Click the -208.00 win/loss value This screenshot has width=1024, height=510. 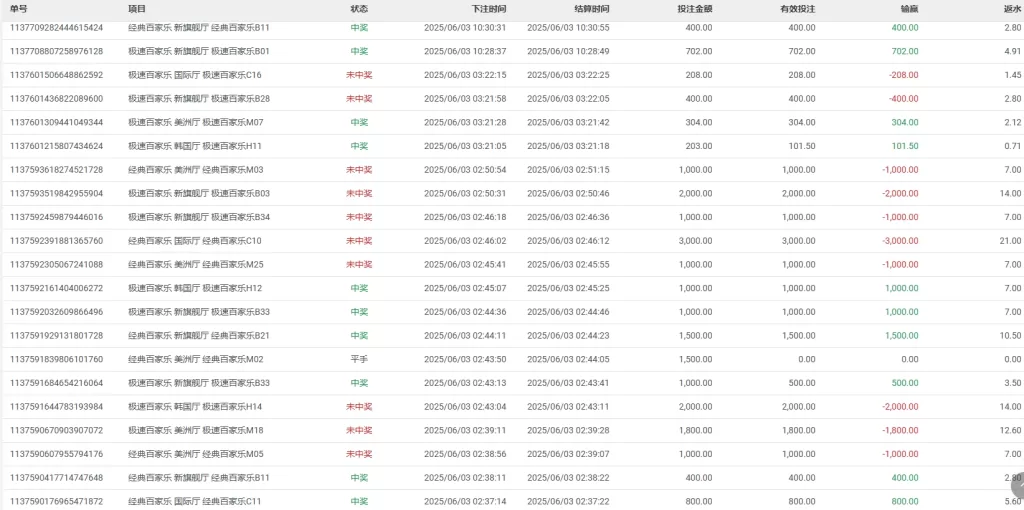pyautogui.click(x=904, y=75)
